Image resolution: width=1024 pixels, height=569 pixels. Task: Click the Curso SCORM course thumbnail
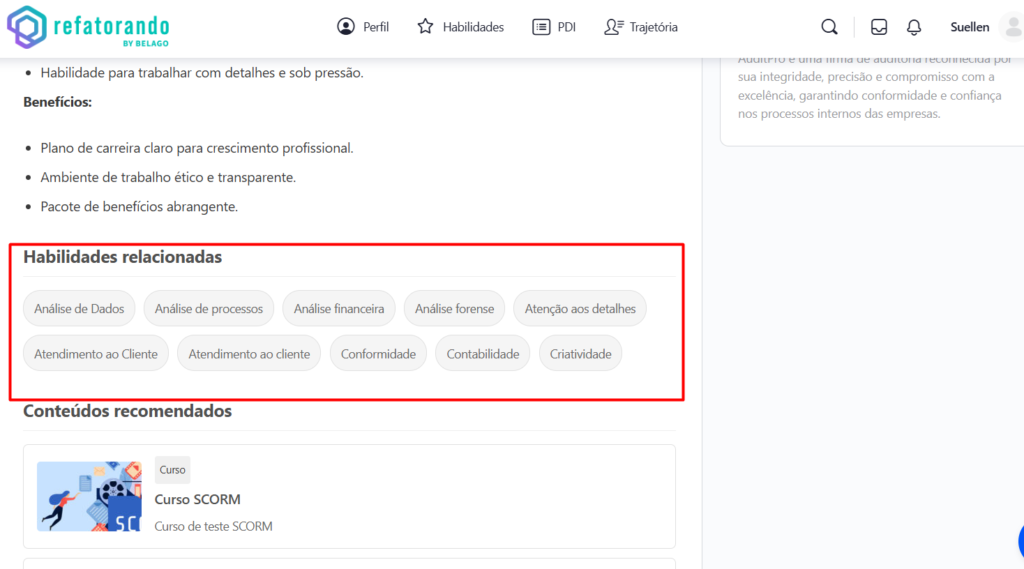[89, 496]
